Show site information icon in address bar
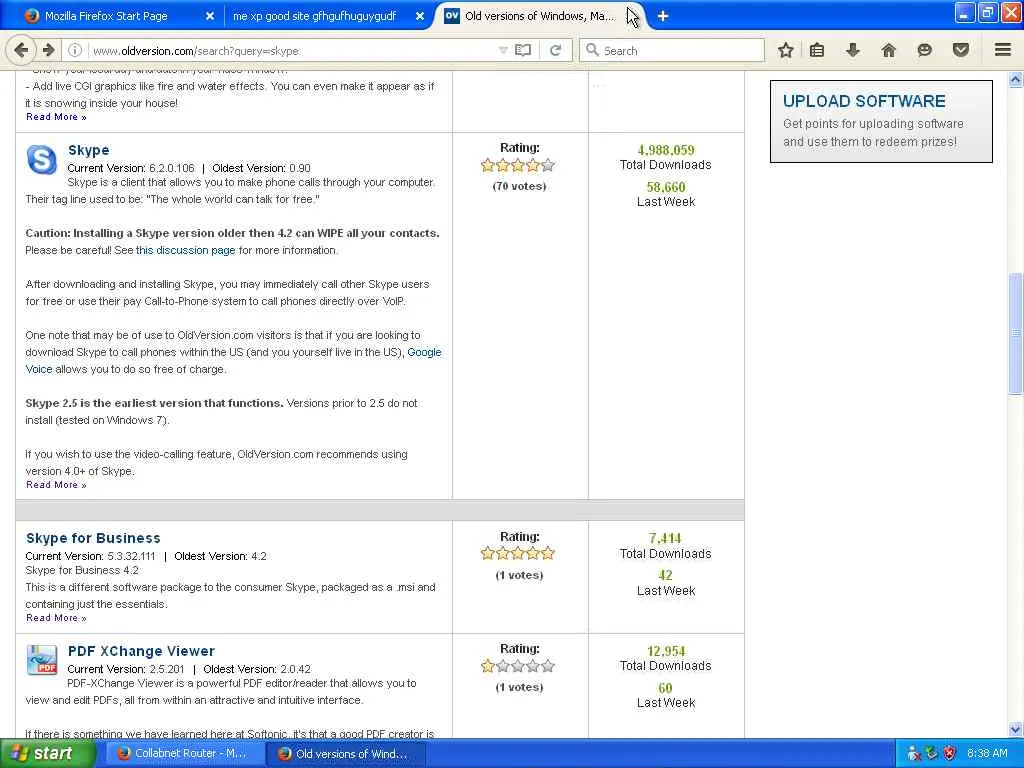Image resolution: width=1024 pixels, height=768 pixels. point(75,50)
